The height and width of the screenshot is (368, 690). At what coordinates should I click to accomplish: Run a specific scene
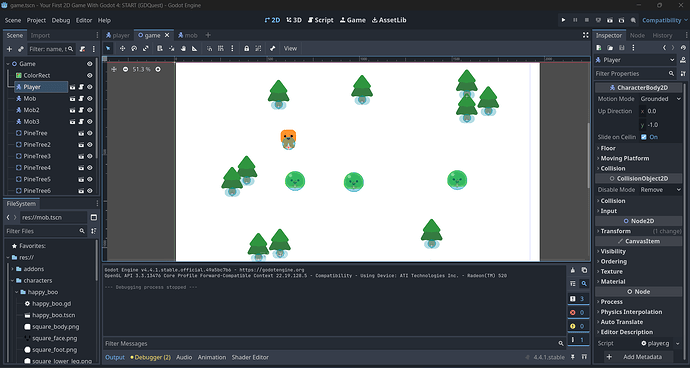click(x=621, y=20)
